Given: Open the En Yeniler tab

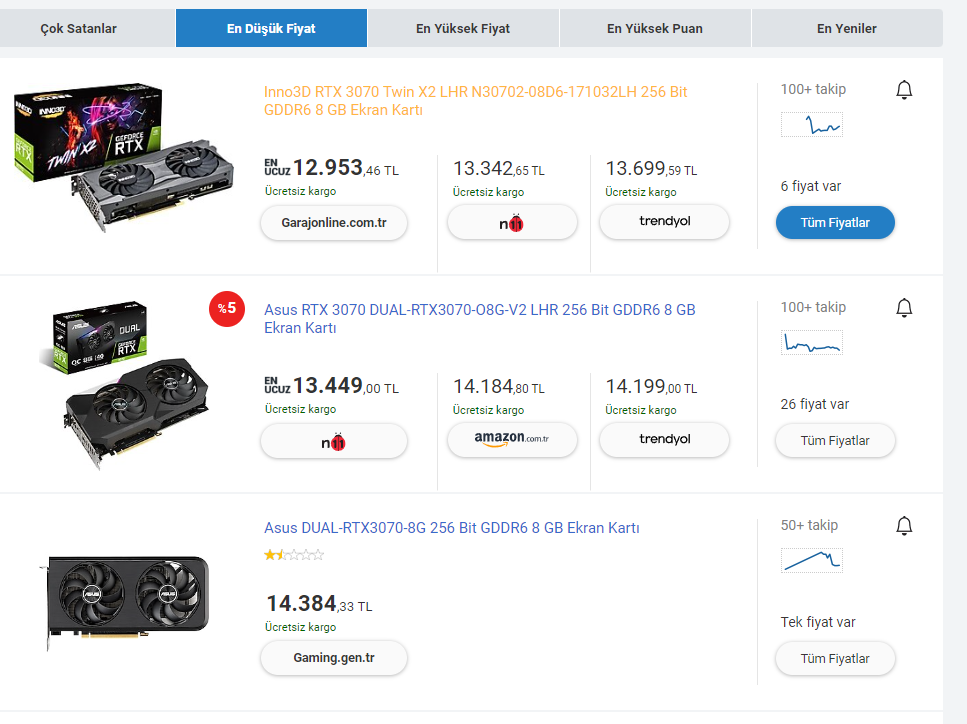Looking at the screenshot, I should pos(846,29).
